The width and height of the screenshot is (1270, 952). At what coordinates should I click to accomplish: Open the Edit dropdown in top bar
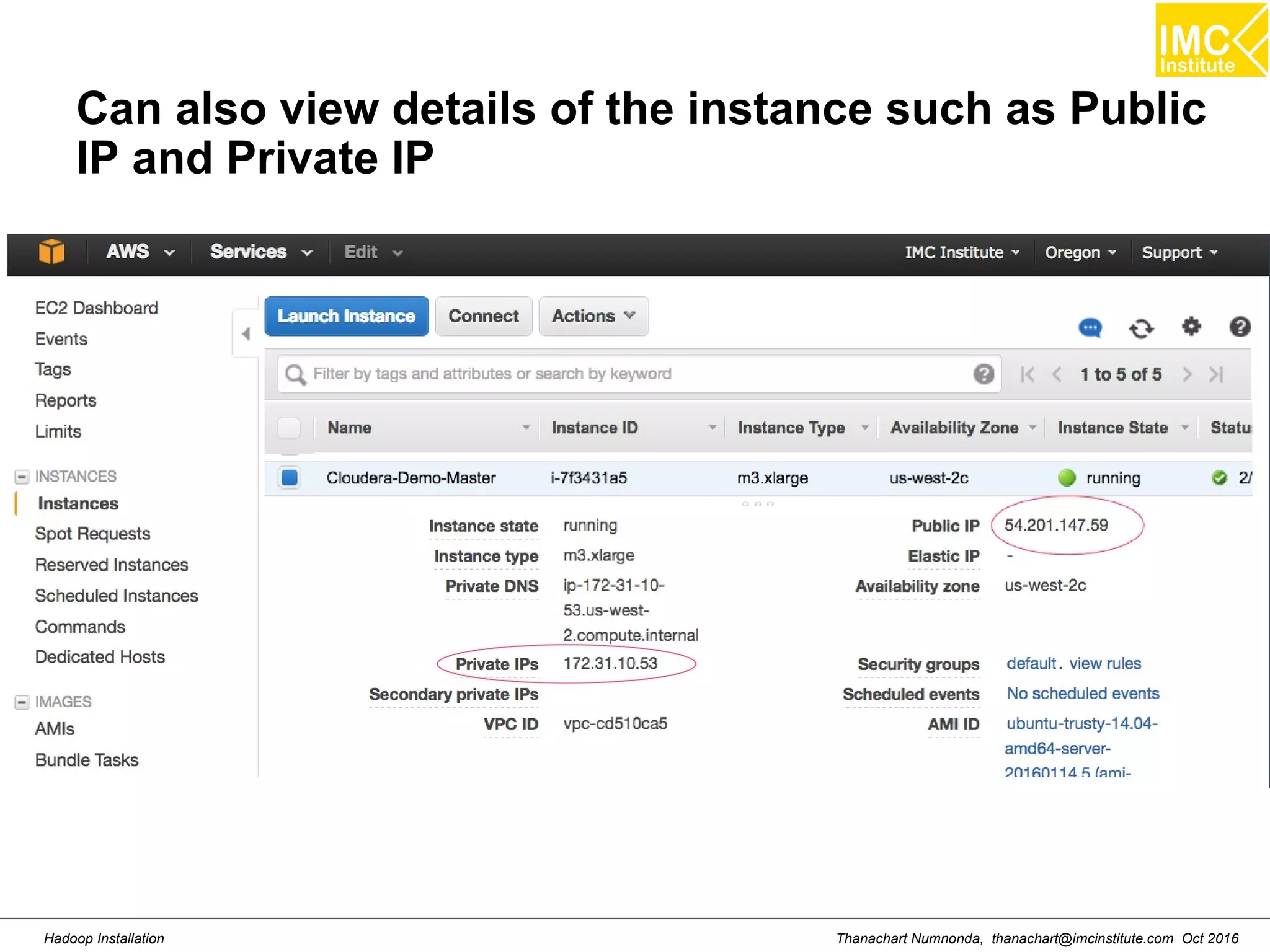tap(374, 252)
